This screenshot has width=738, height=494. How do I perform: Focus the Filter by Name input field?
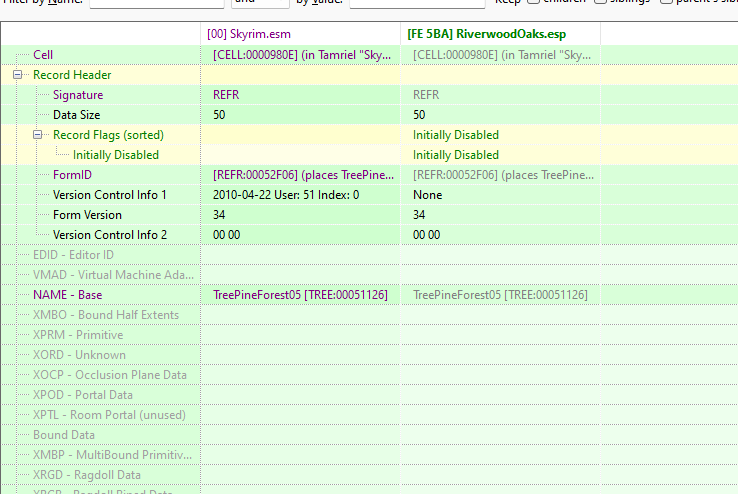click(x=157, y=3)
